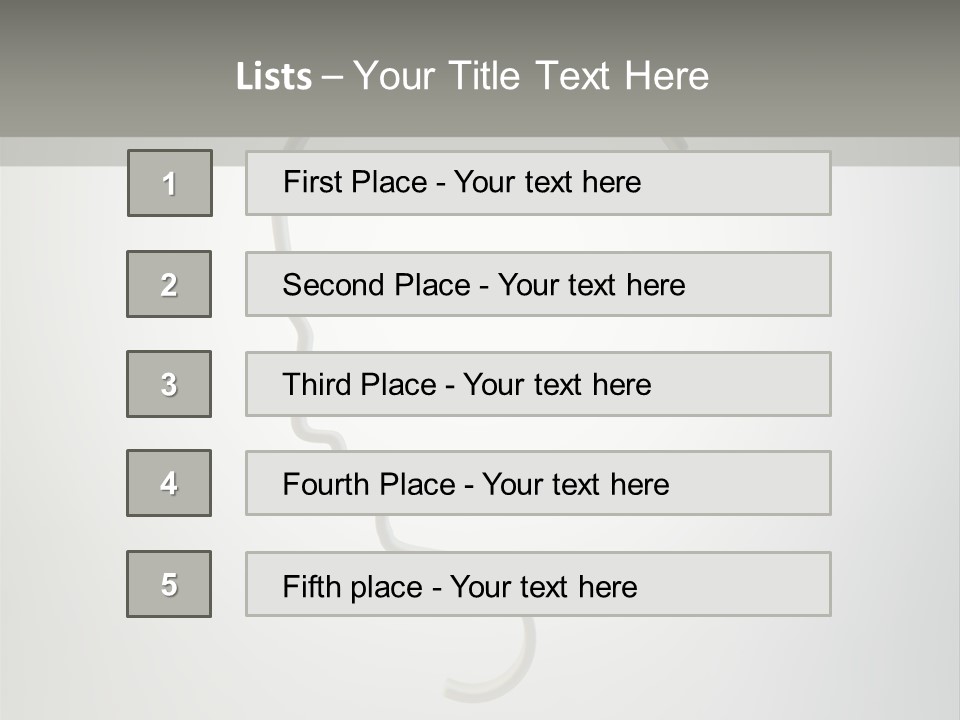Screen dimensions: 960x720
Task: Click the dash in the slide title
Action: [332, 77]
